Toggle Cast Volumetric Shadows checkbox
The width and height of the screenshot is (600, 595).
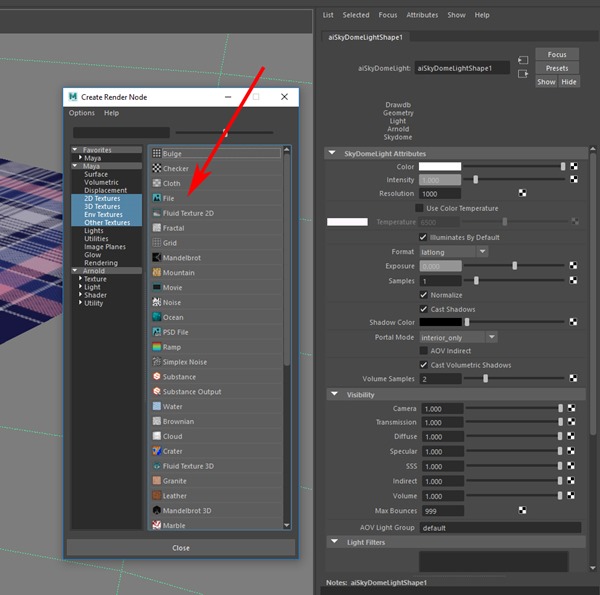423,365
